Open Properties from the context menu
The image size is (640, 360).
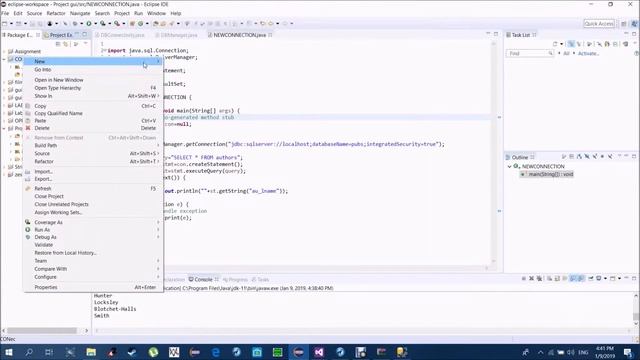(x=93, y=287)
